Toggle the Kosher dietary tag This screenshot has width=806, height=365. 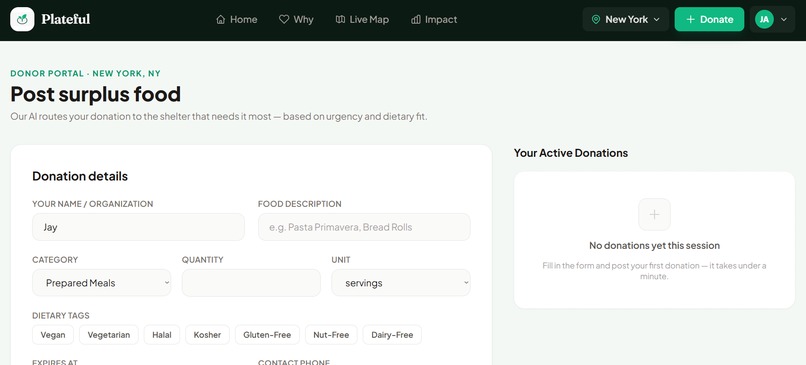207,335
